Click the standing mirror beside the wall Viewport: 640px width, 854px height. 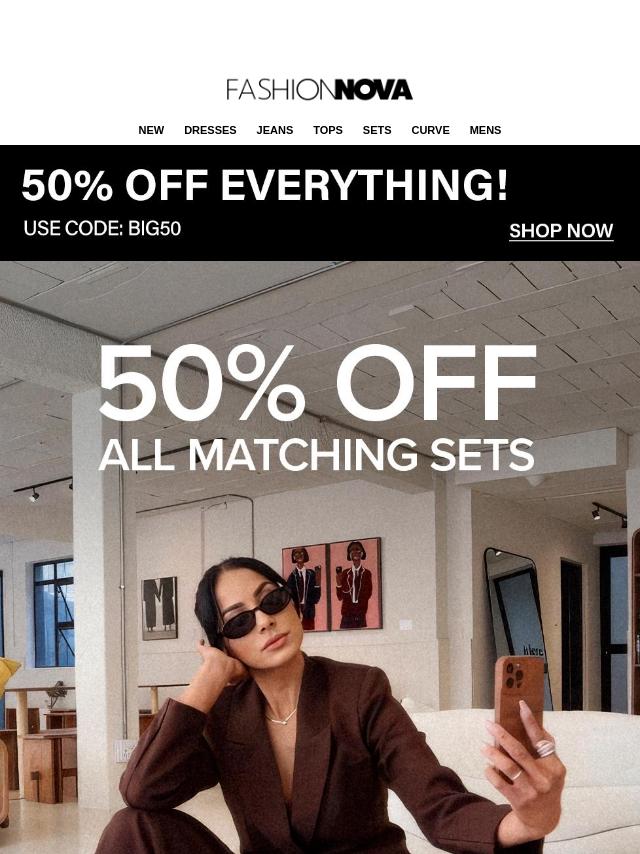click(x=519, y=626)
